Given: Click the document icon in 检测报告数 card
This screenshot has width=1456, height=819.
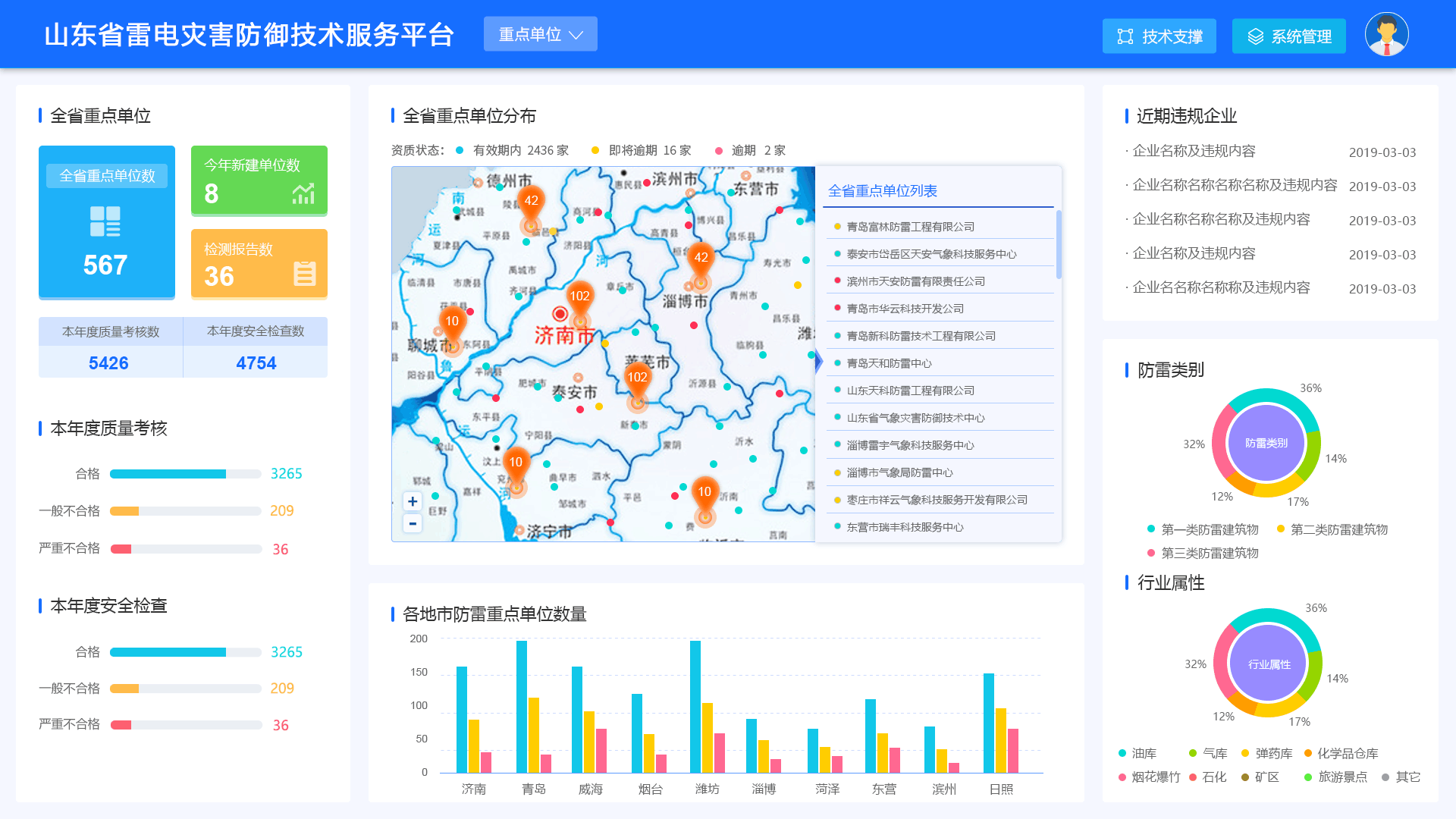Looking at the screenshot, I should [x=305, y=274].
